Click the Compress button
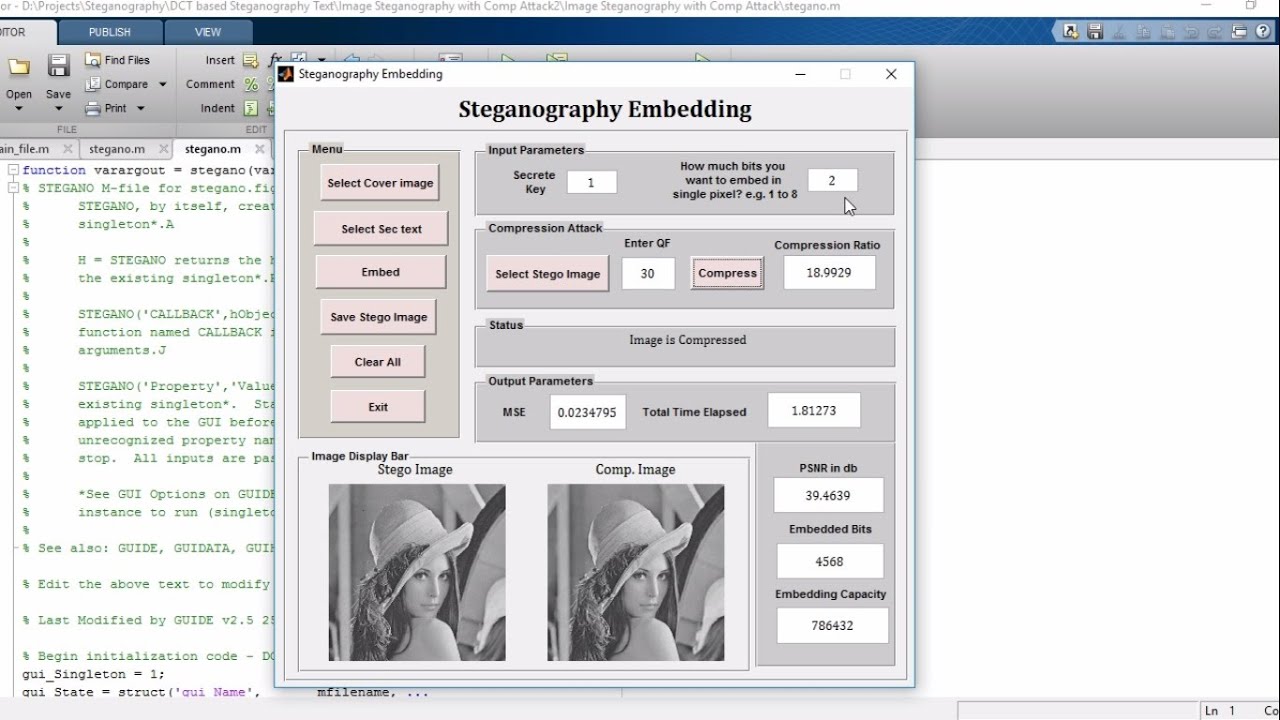Viewport: 1280px width, 720px height. (728, 274)
